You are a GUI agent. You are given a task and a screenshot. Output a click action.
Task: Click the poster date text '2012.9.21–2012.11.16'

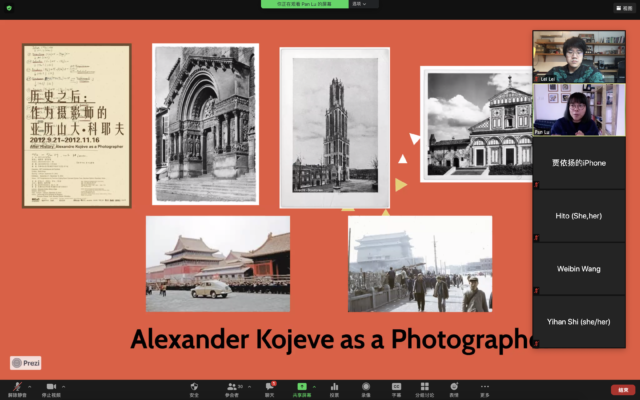pyautogui.click(x=64, y=140)
